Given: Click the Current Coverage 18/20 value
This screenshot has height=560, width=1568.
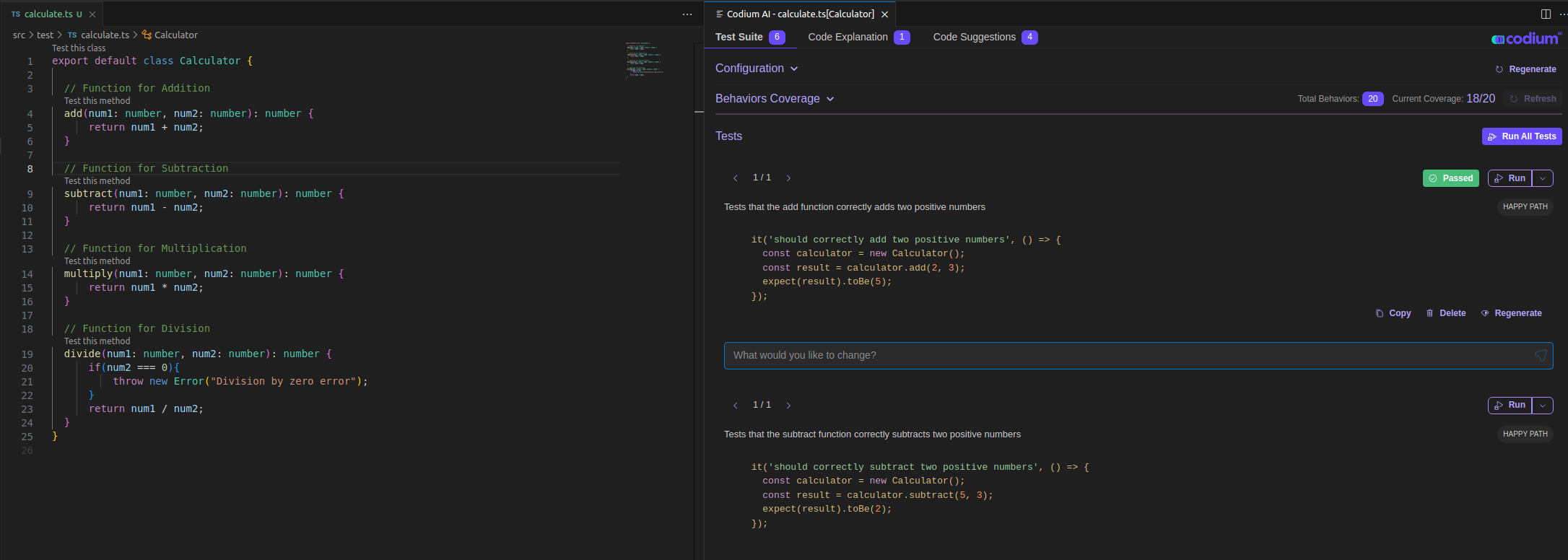Looking at the screenshot, I should click(x=1481, y=99).
